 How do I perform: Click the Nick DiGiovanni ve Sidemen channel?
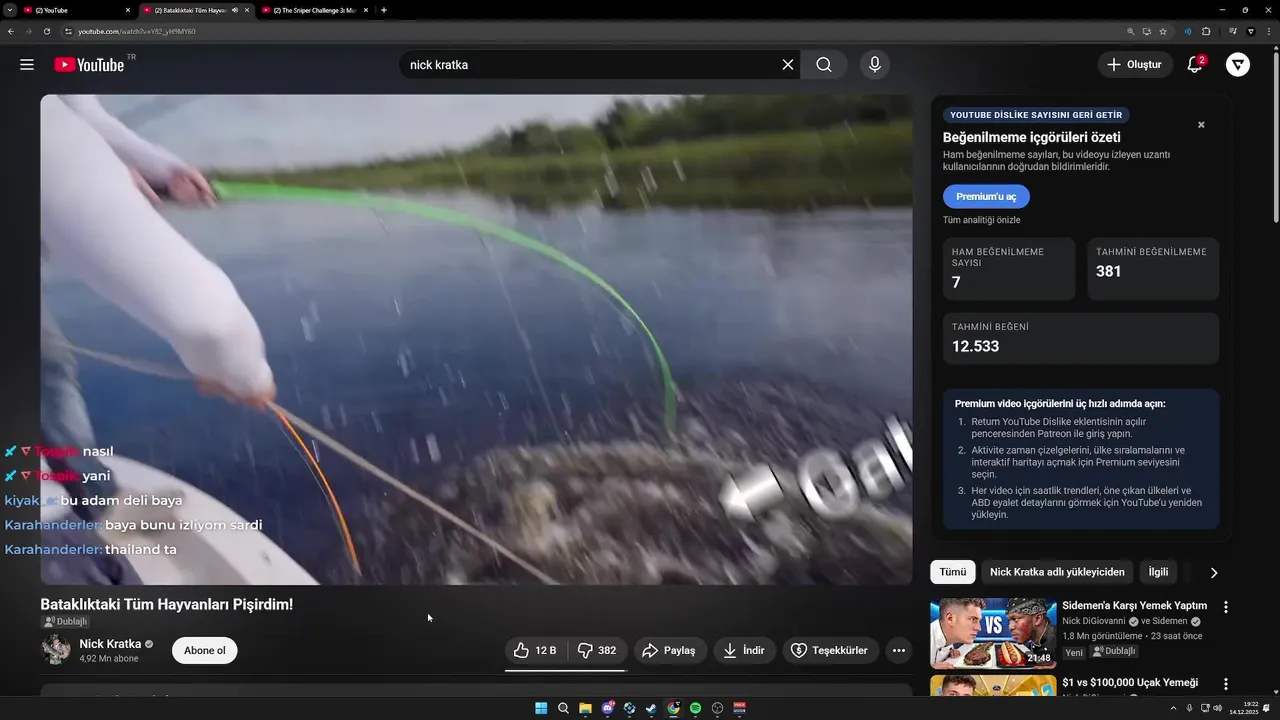[1131, 621]
